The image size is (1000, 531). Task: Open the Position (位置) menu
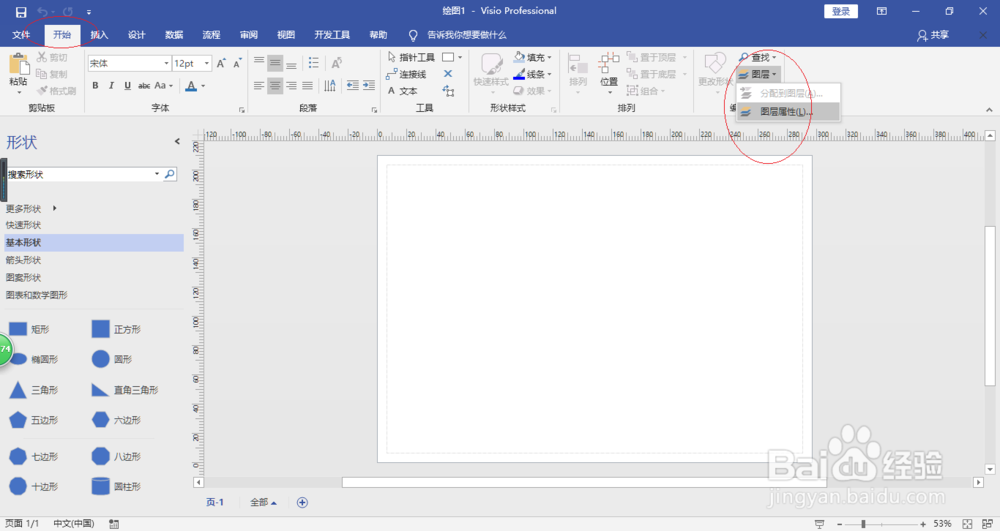[609, 72]
